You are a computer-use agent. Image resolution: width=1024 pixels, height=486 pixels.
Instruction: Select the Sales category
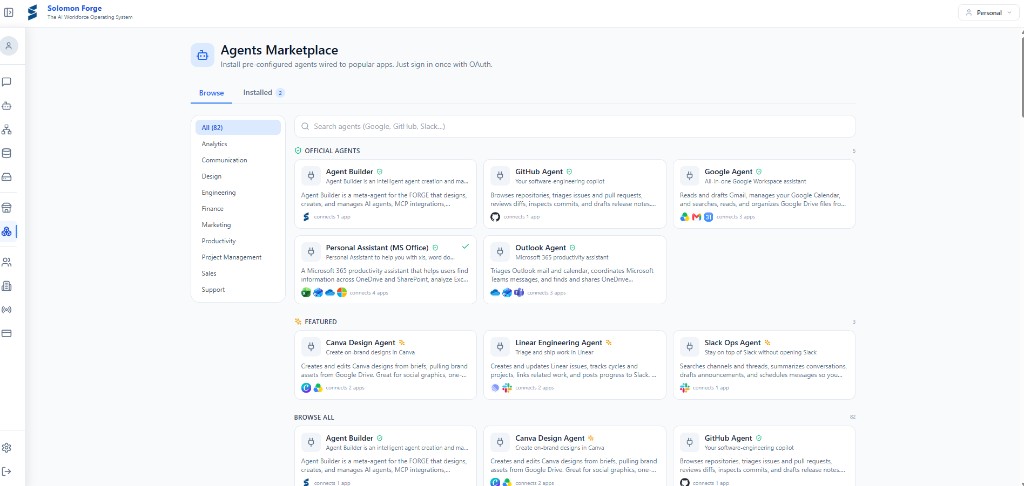[238, 274]
